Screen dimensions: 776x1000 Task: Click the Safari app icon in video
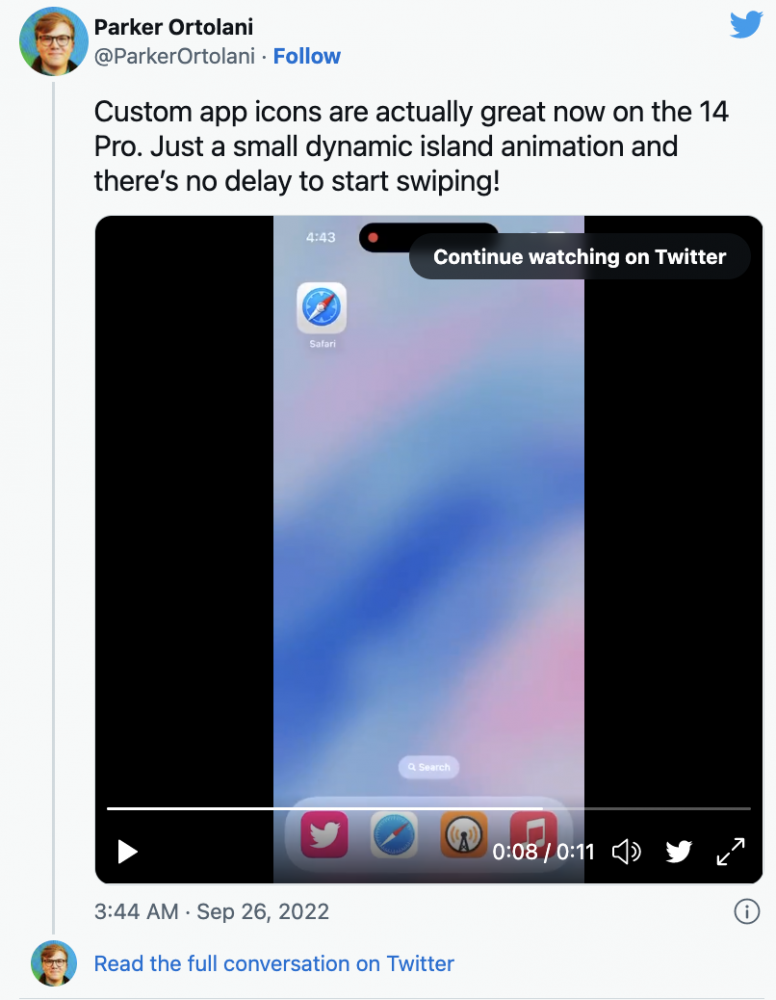click(x=322, y=308)
